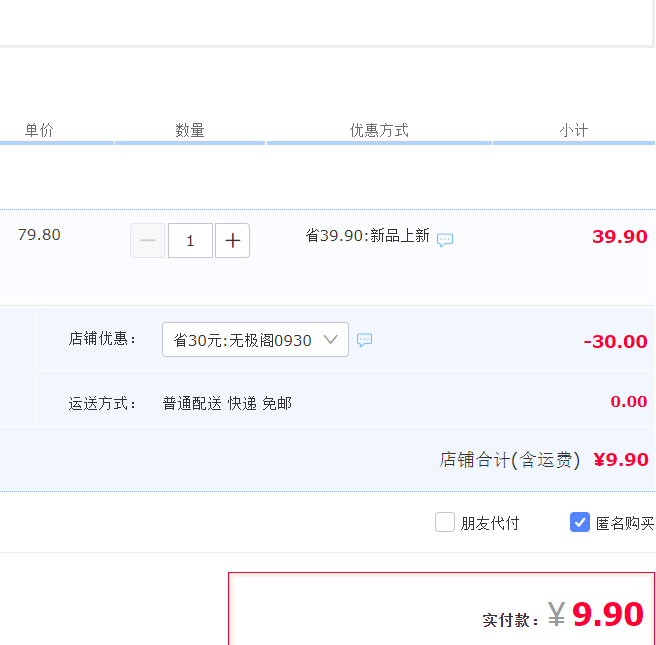Click the -30.00 discount amount
Screen dimensions: 656x645
615,341
